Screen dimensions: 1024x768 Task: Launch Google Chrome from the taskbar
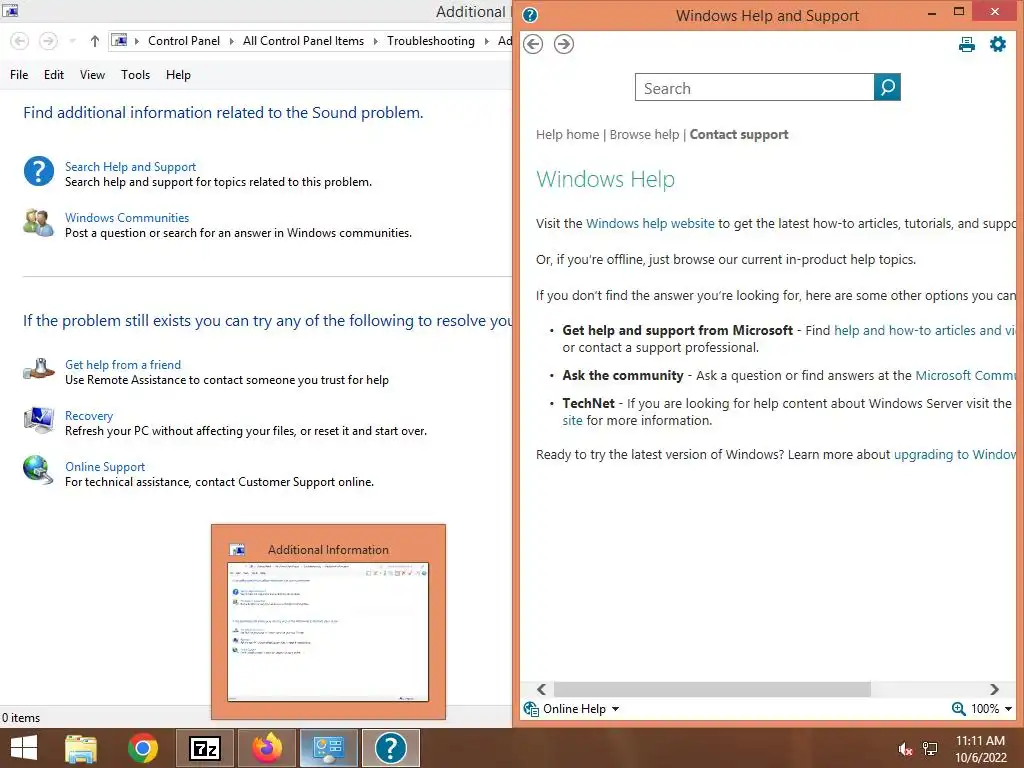pyautogui.click(x=143, y=748)
